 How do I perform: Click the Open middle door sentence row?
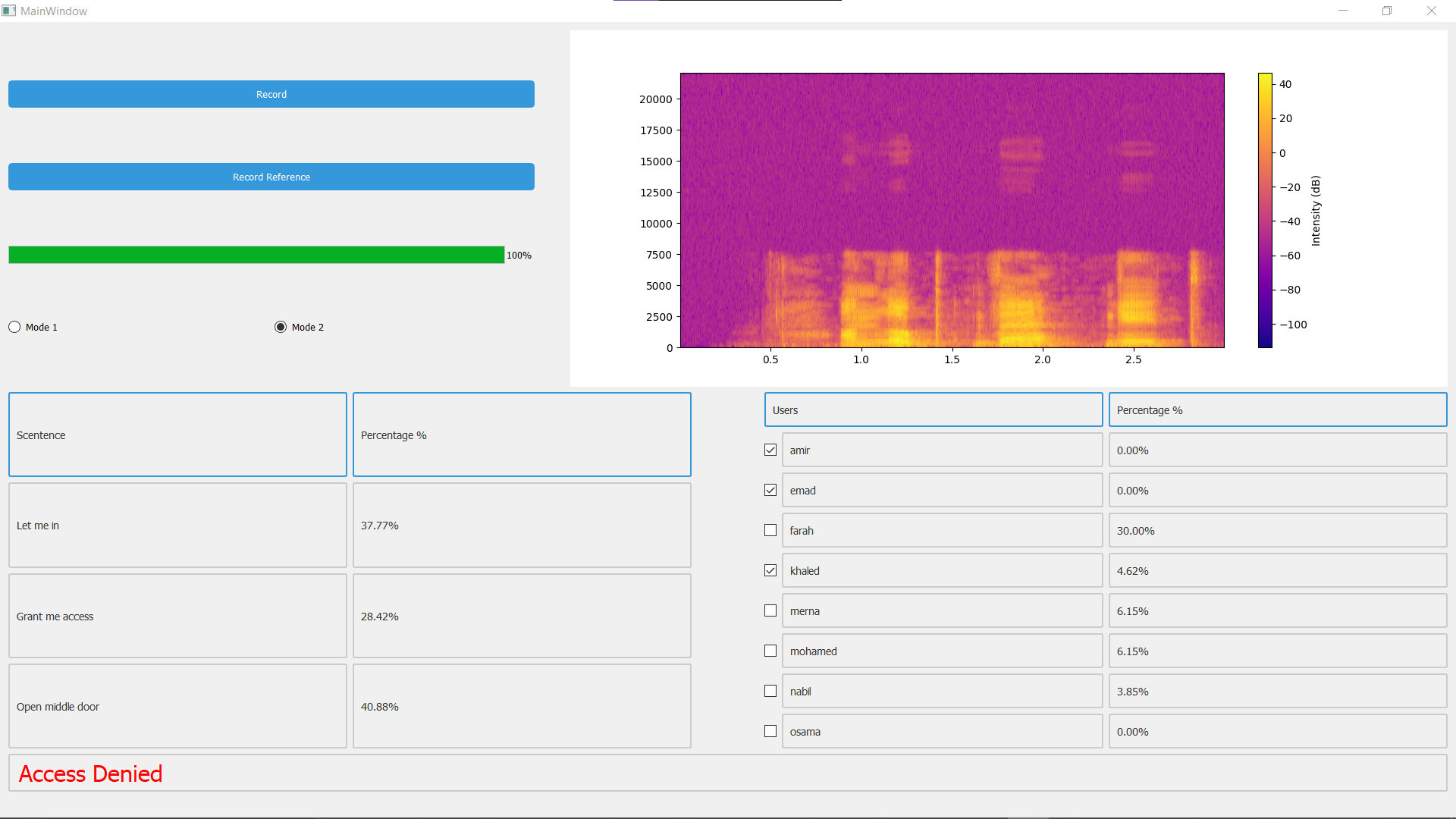click(x=177, y=707)
